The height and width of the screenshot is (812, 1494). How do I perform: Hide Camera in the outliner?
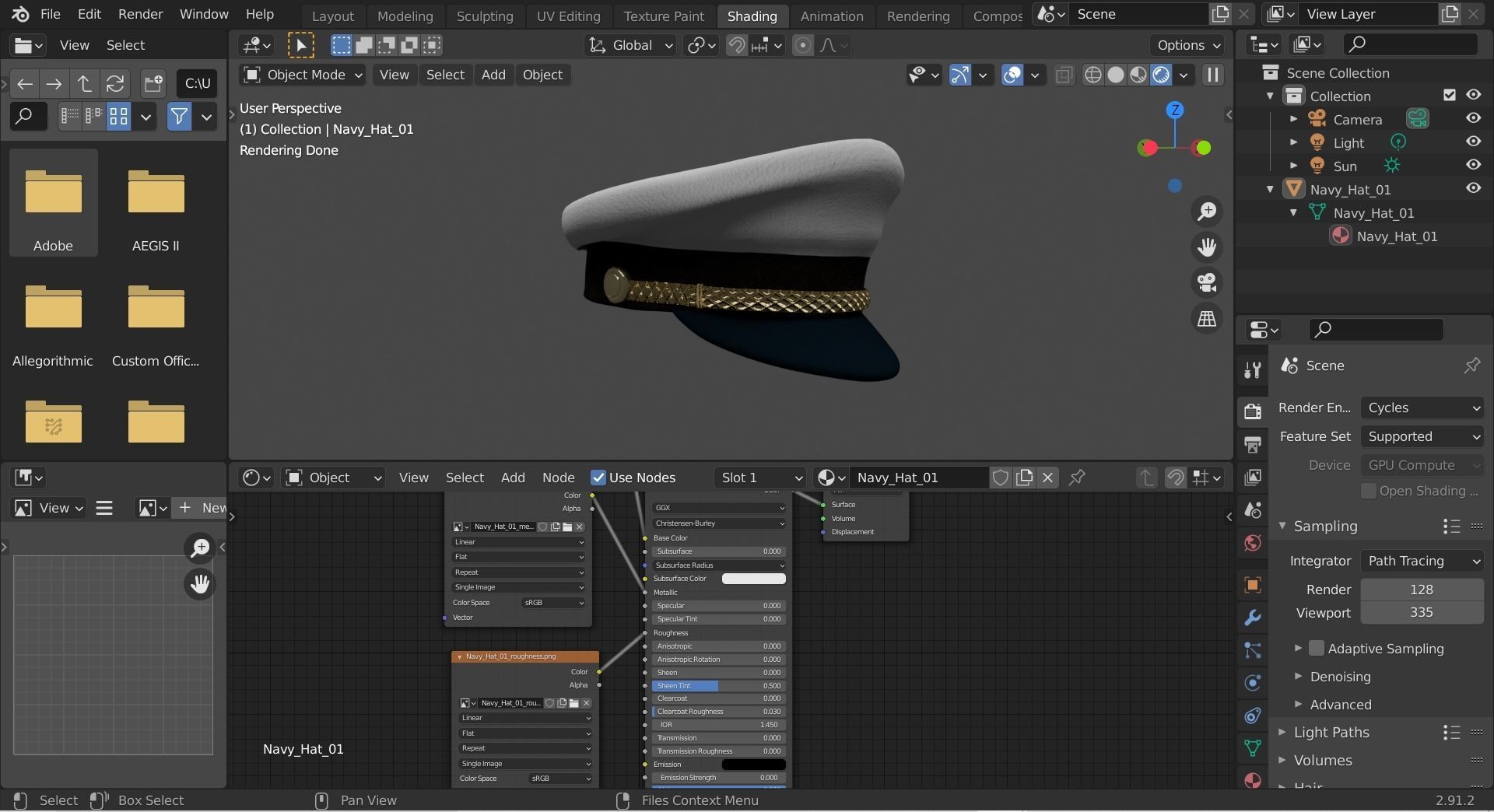coord(1473,118)
